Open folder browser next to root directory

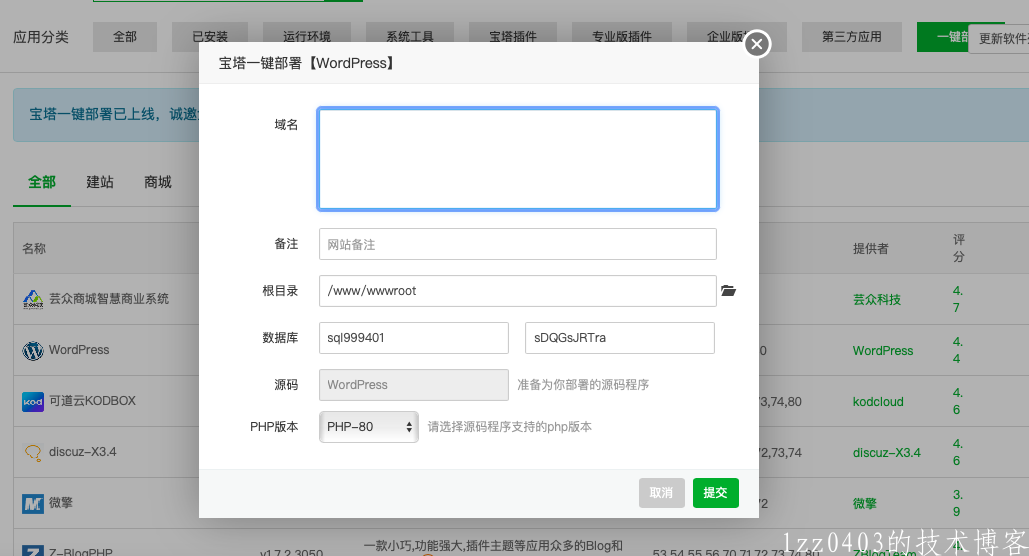coord(728,291)
